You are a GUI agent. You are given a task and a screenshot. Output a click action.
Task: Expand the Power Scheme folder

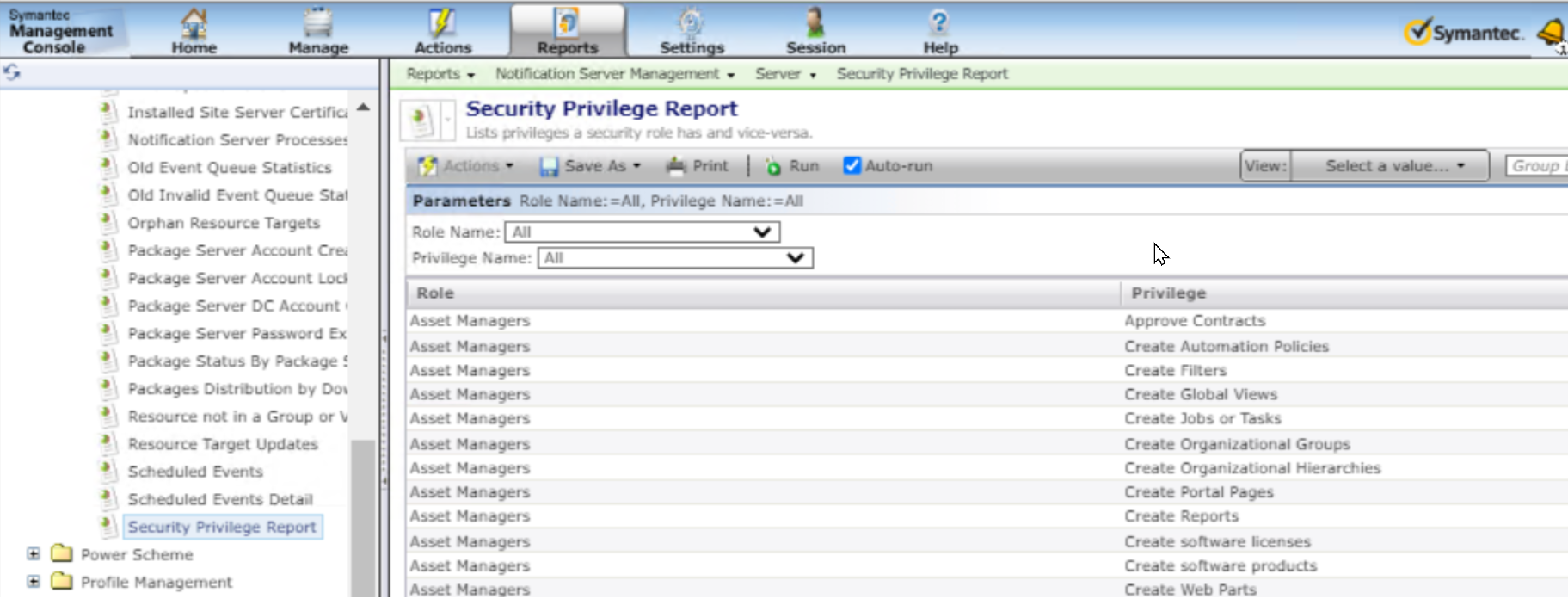click(x=34, y=553)
